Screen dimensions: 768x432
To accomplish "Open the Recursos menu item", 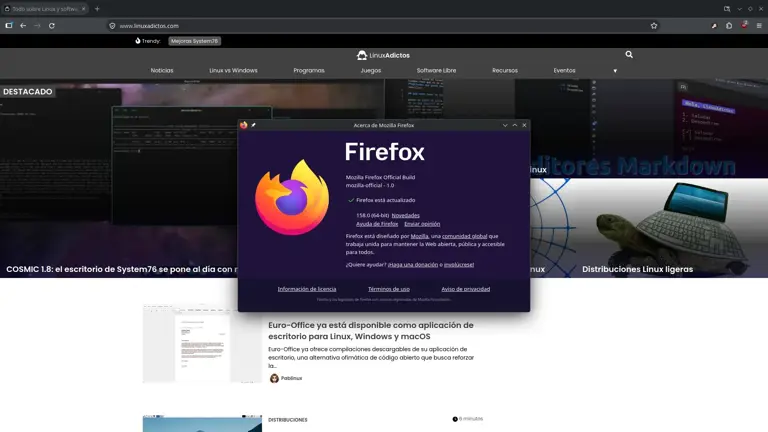I will tap(504, 71).
